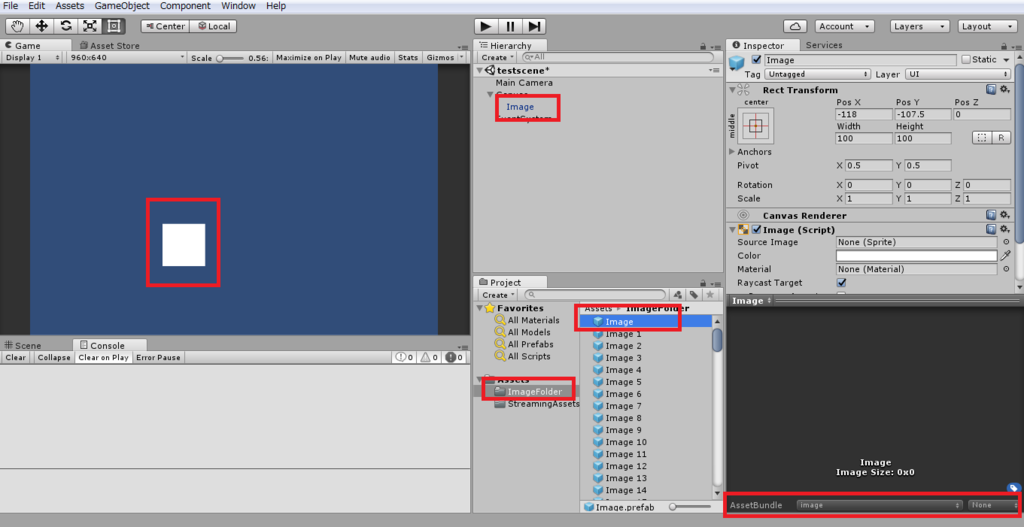Toggle Maximize on Play
1024x527 pixels.
[308, 57]
